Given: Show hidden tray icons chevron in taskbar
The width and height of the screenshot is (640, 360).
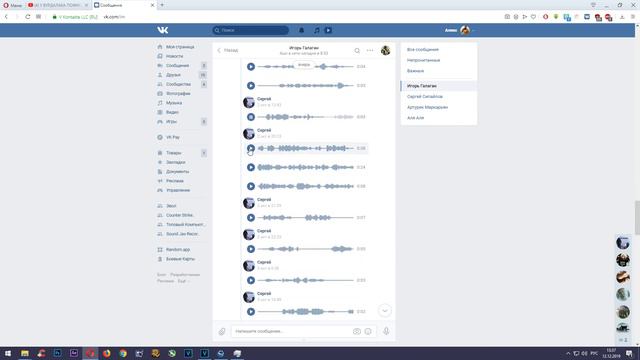Looking at the screenshot, I should click(568, 353).
